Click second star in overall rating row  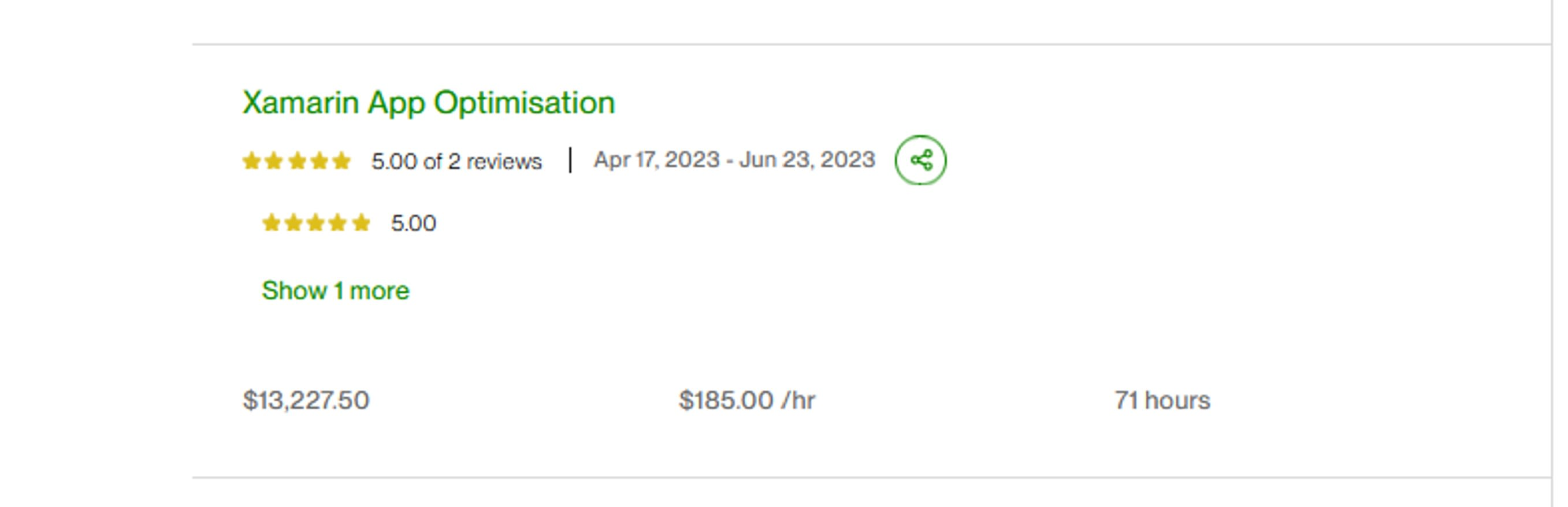[274, 161]
